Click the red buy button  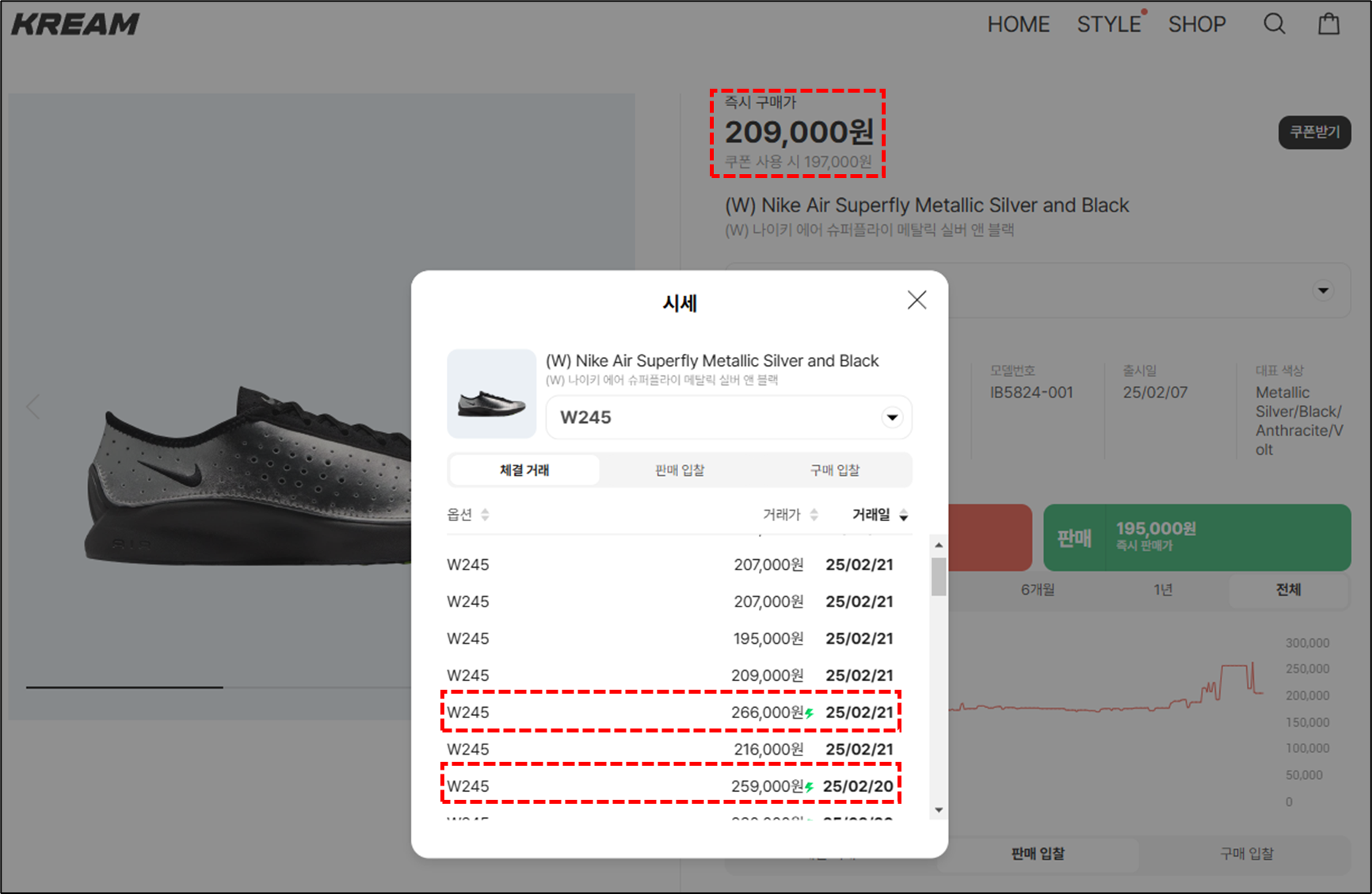tap(990, 538)
